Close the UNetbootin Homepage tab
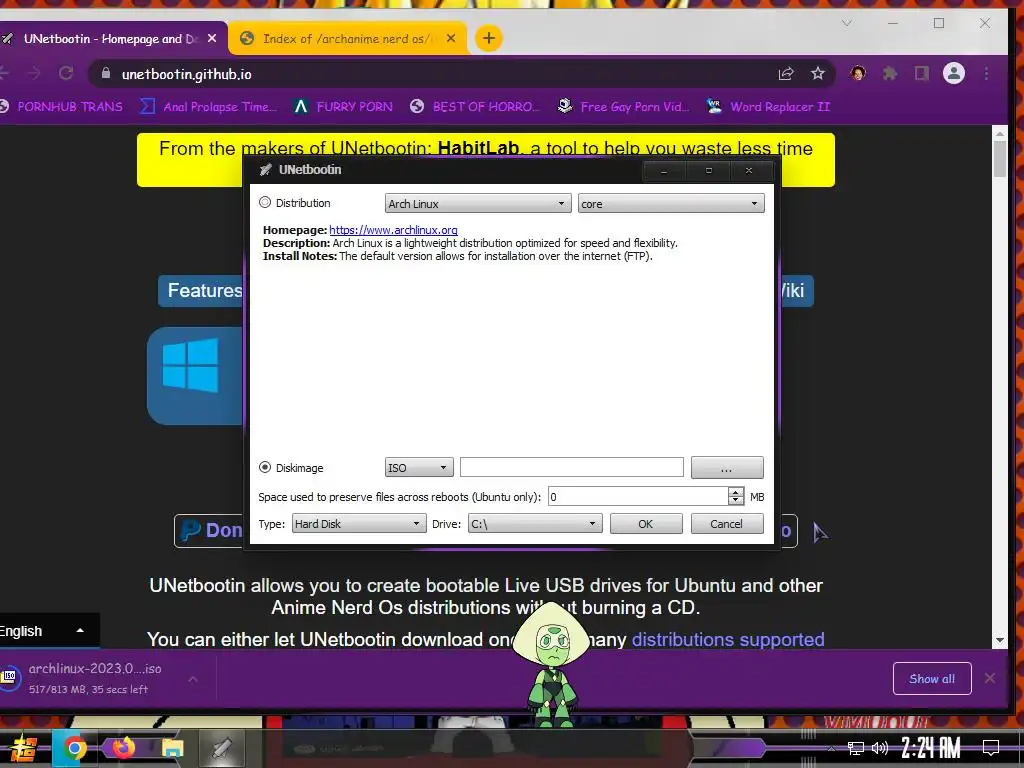This screenshot has height=768, width=1024. click(x=212, y=39)
